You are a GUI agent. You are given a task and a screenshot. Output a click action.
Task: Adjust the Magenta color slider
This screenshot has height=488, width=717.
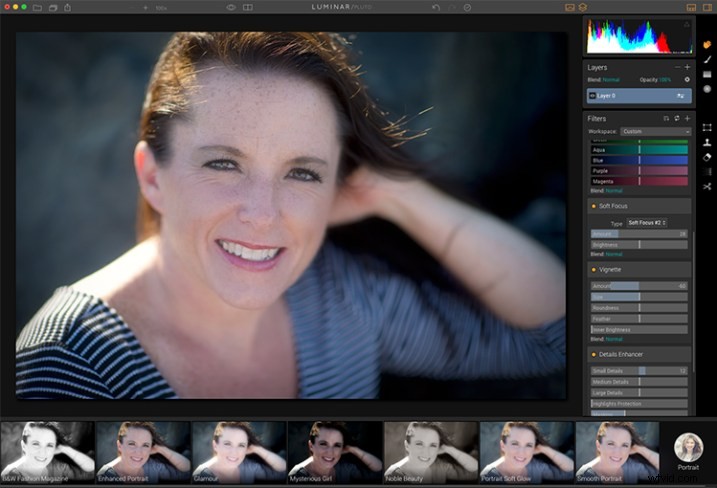pos(639,181)
